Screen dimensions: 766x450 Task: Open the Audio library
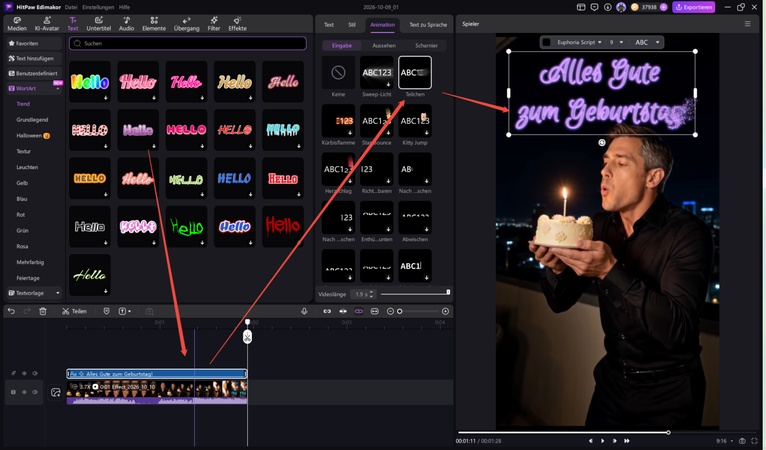pyautogui.click(x=127, y=24)
